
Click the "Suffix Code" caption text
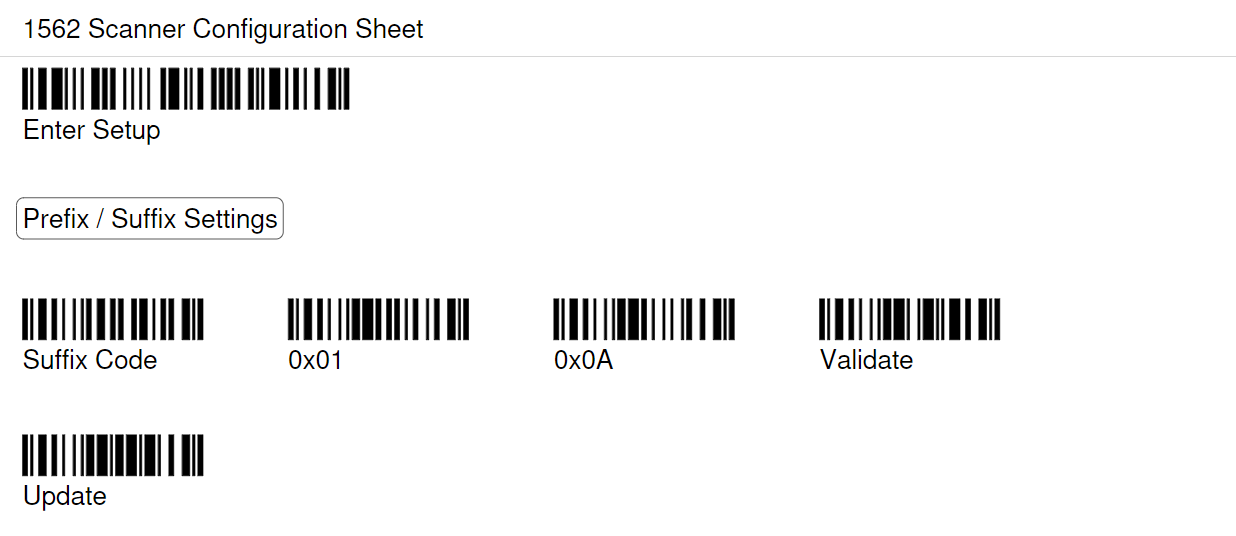[90, 360]
